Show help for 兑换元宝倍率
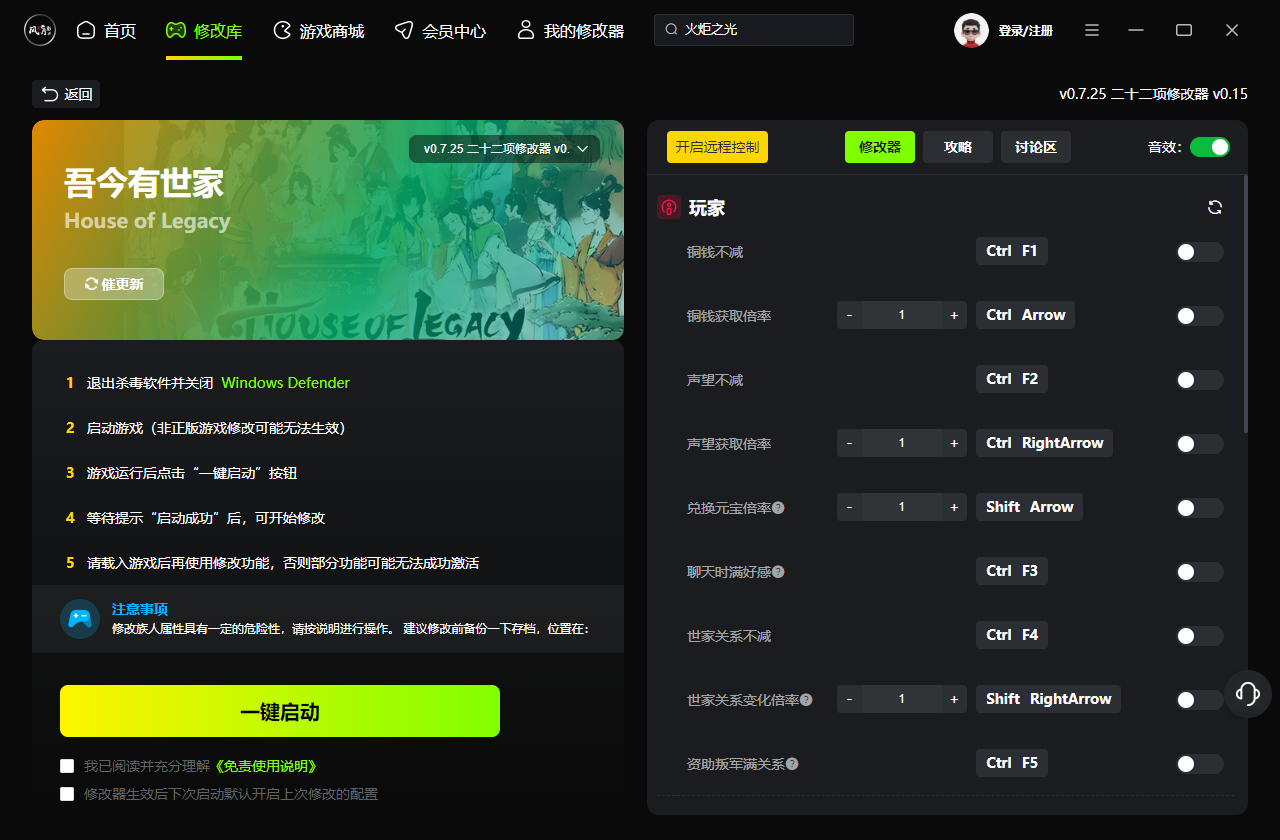 (778, 508)
